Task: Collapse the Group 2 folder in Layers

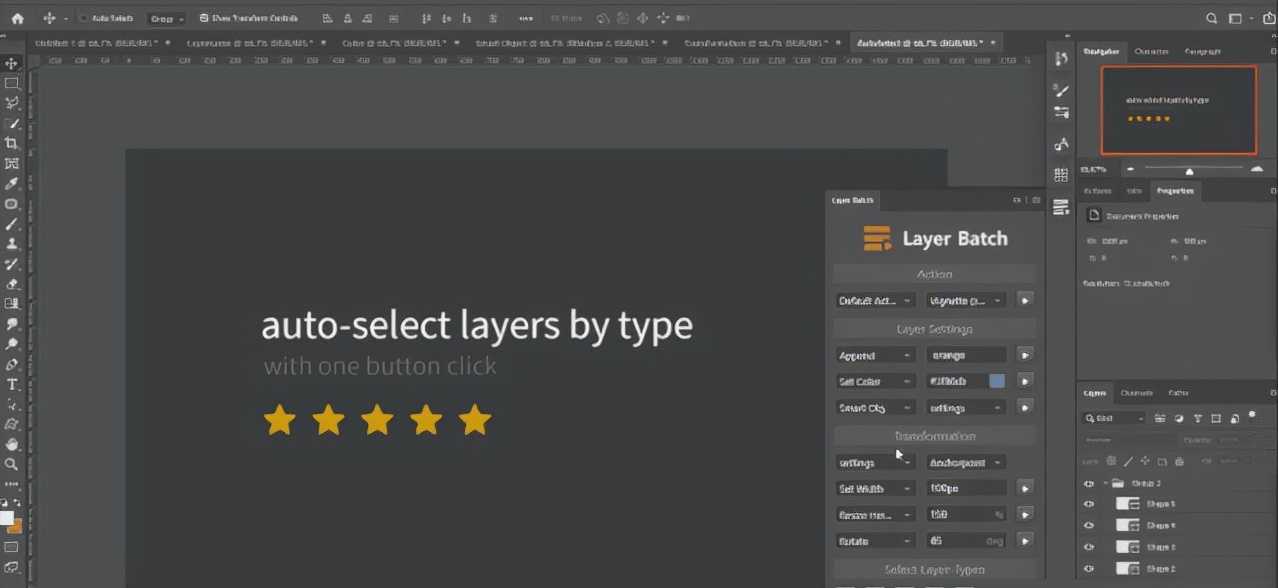Action: [x=1107, y=483]
